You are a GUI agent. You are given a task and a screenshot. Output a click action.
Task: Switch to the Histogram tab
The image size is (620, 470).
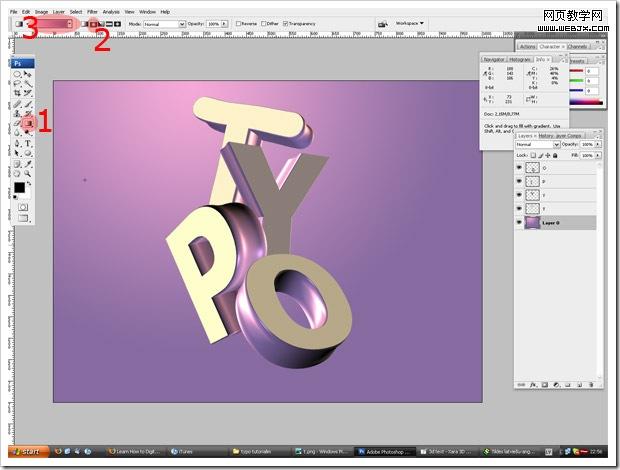point(520,59)
